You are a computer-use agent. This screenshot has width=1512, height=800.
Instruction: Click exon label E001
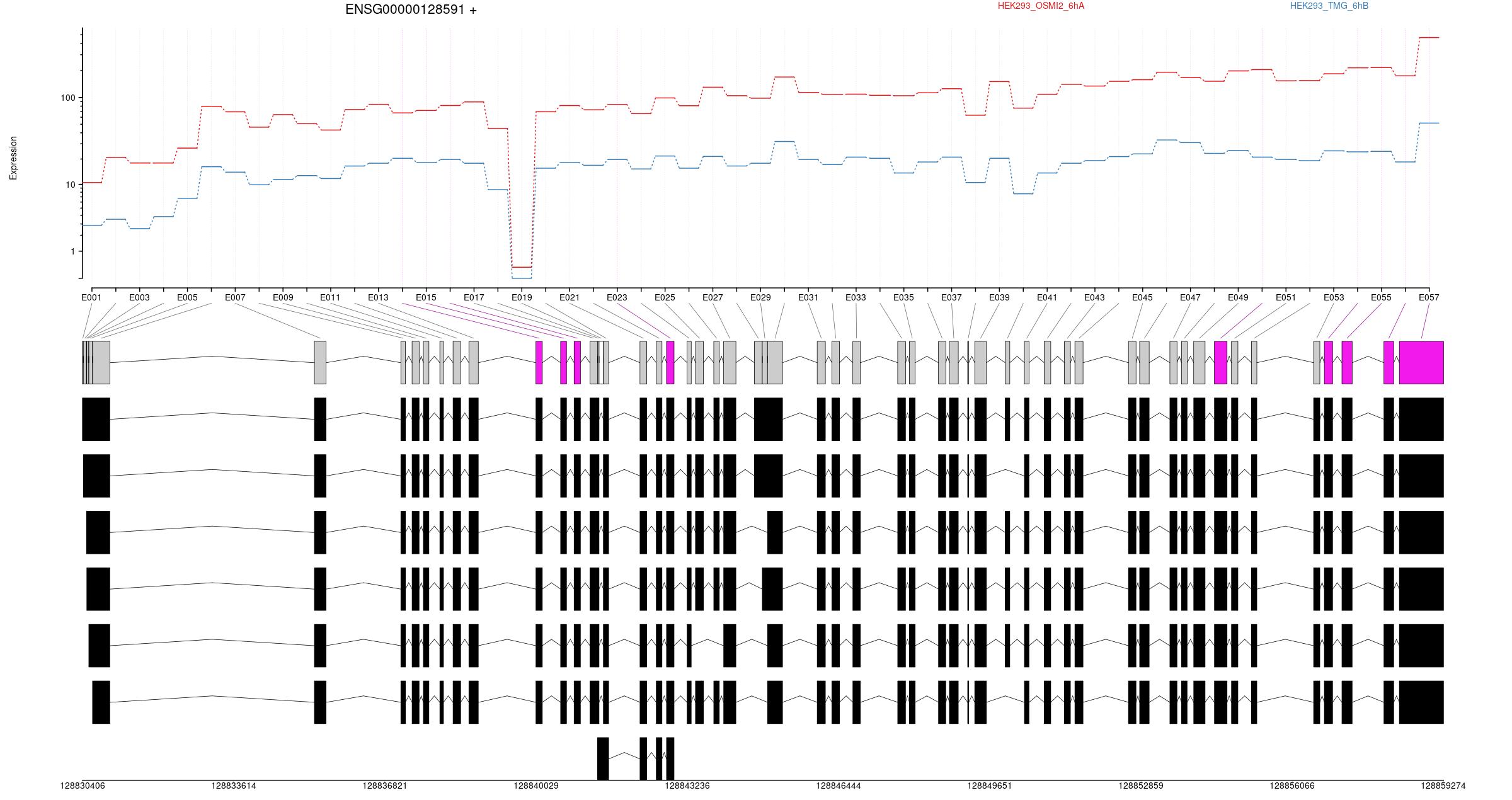coord(91,297)
